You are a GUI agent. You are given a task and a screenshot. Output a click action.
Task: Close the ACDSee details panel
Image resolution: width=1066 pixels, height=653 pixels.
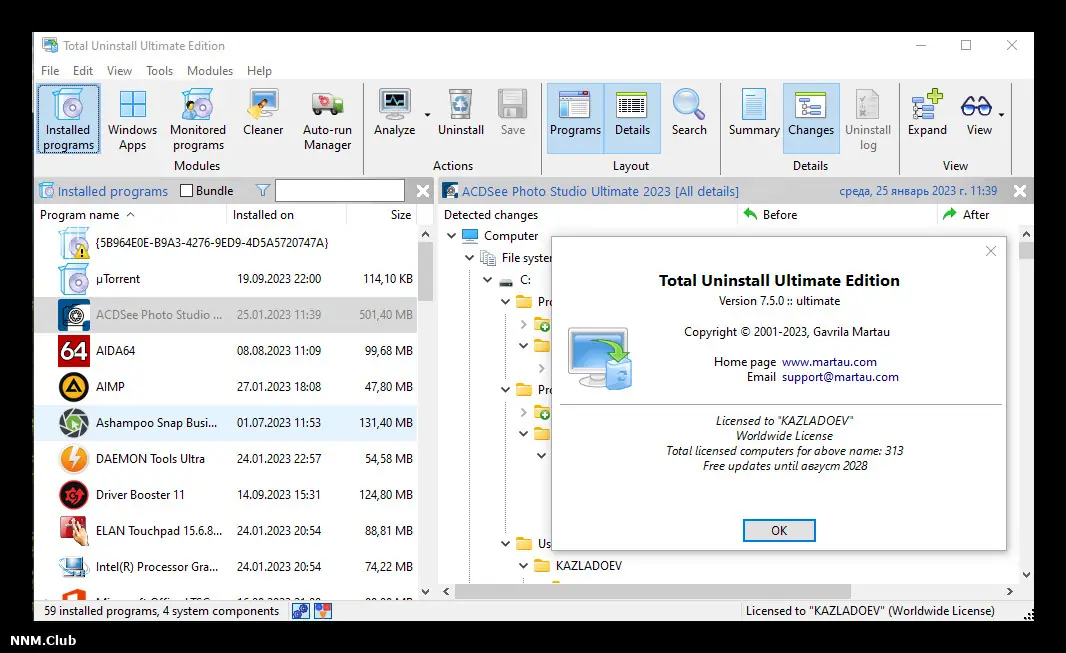coord(1020,191)
